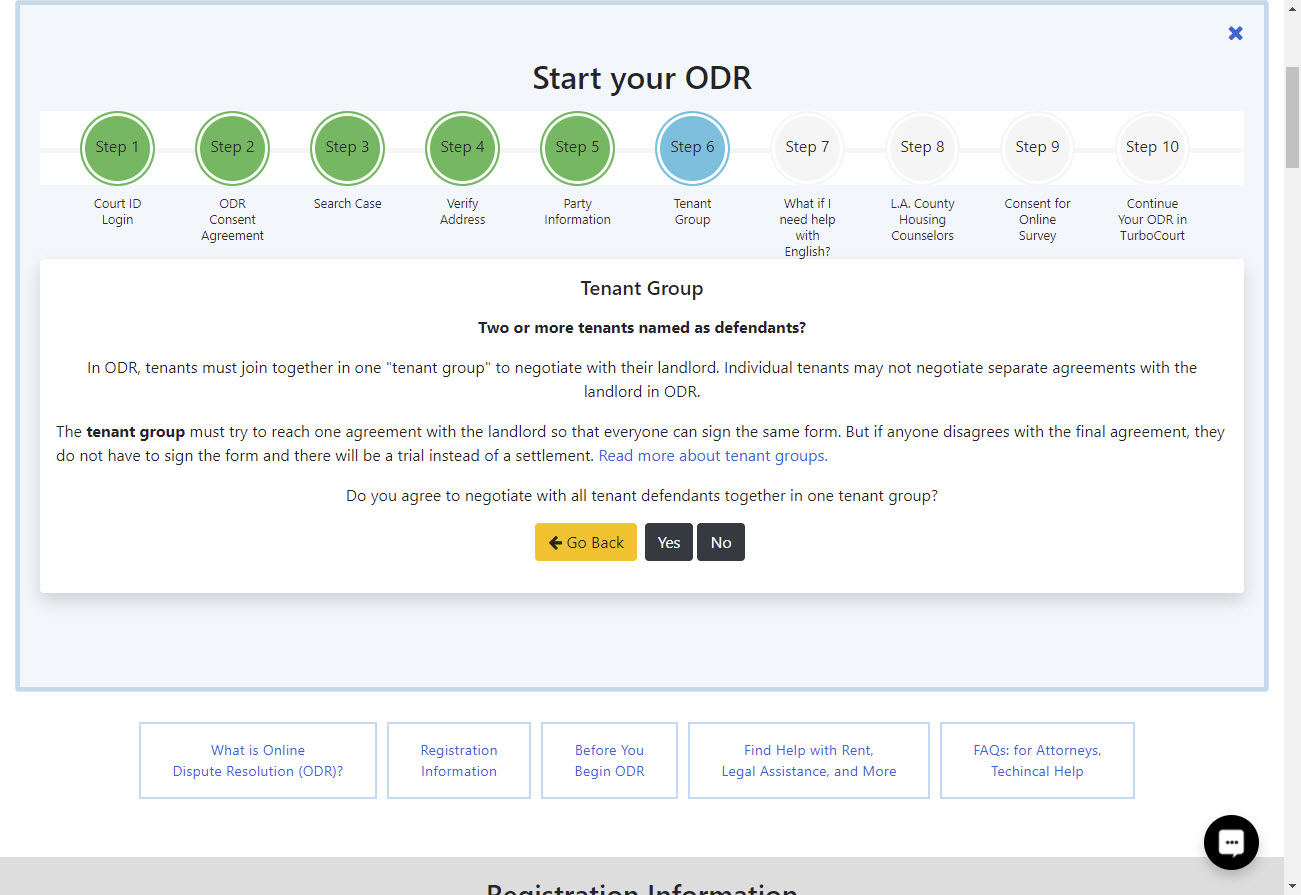This screenshot has height=895, width=1301.
Task: Select Step 10 Continue Your ODR in TurboCourt
Action: coord(1152,147)
